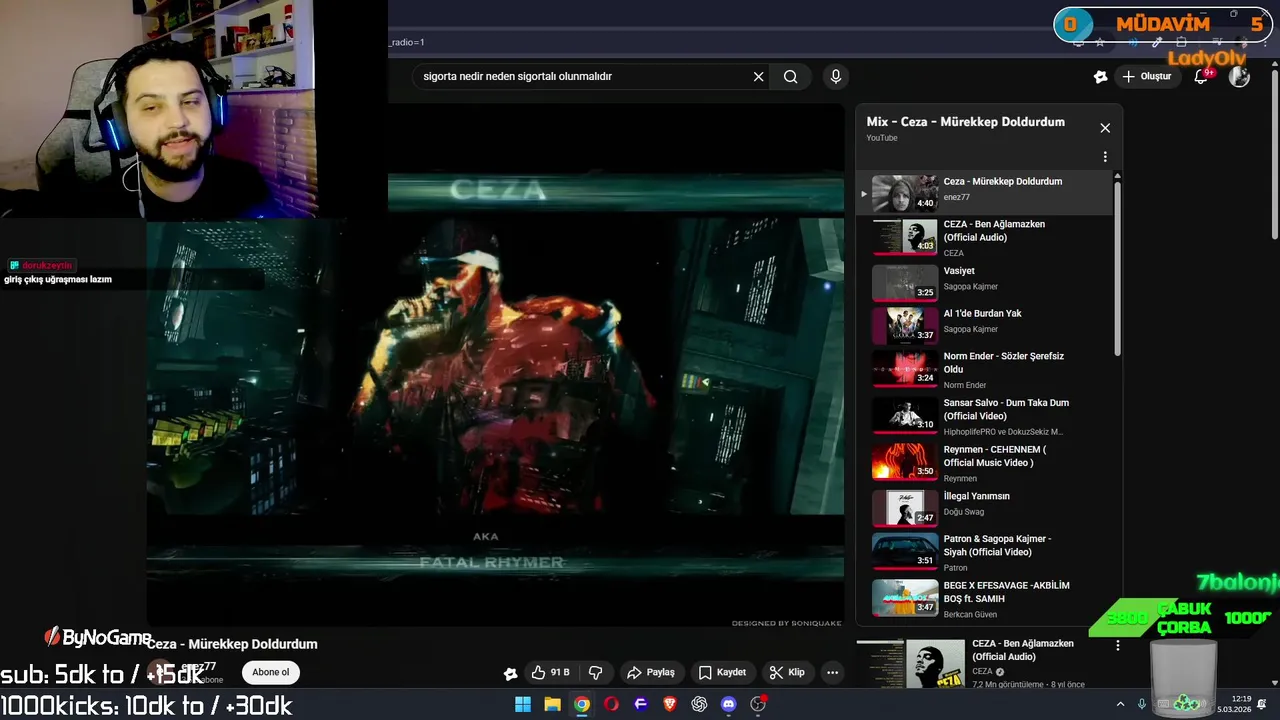Open the YouTube account avatar menu

coord(1239,76)
